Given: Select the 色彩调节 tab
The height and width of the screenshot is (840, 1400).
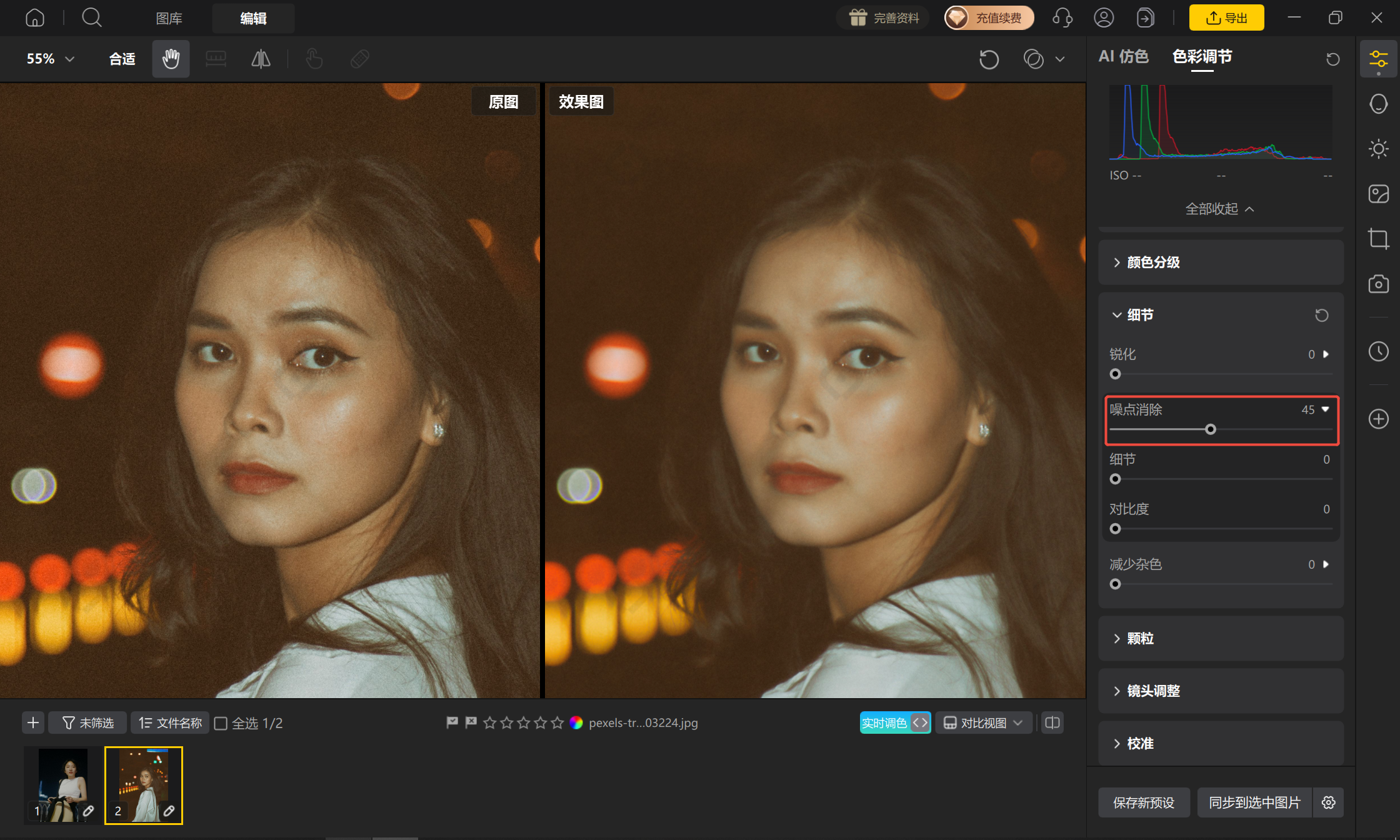Looking at the screenshot, I should pos(1202,57).
